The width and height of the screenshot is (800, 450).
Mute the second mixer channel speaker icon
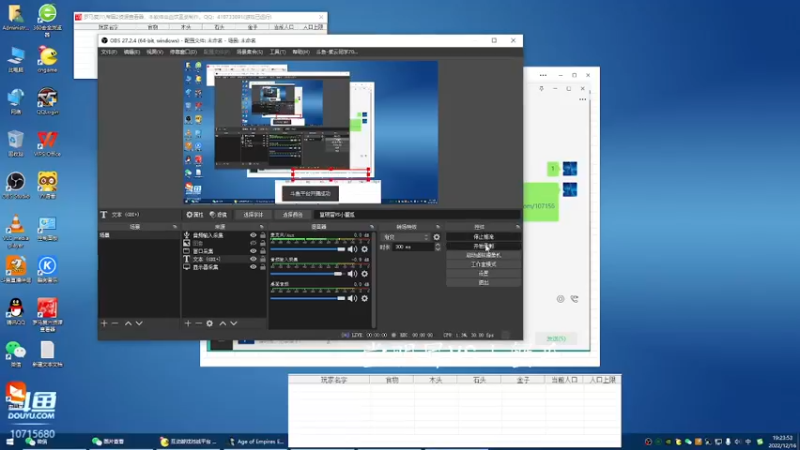click(x=352, y=273)
